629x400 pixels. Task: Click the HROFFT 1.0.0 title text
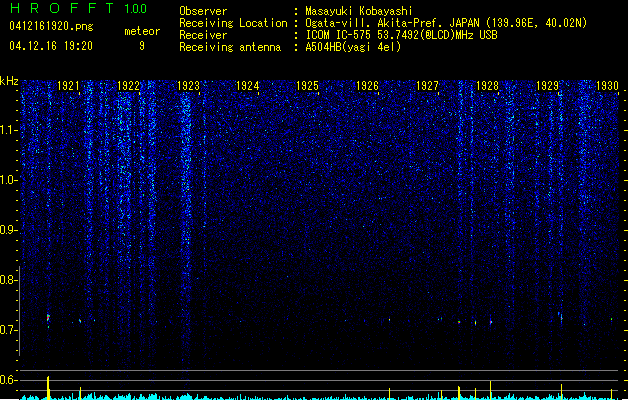(78, 8)
